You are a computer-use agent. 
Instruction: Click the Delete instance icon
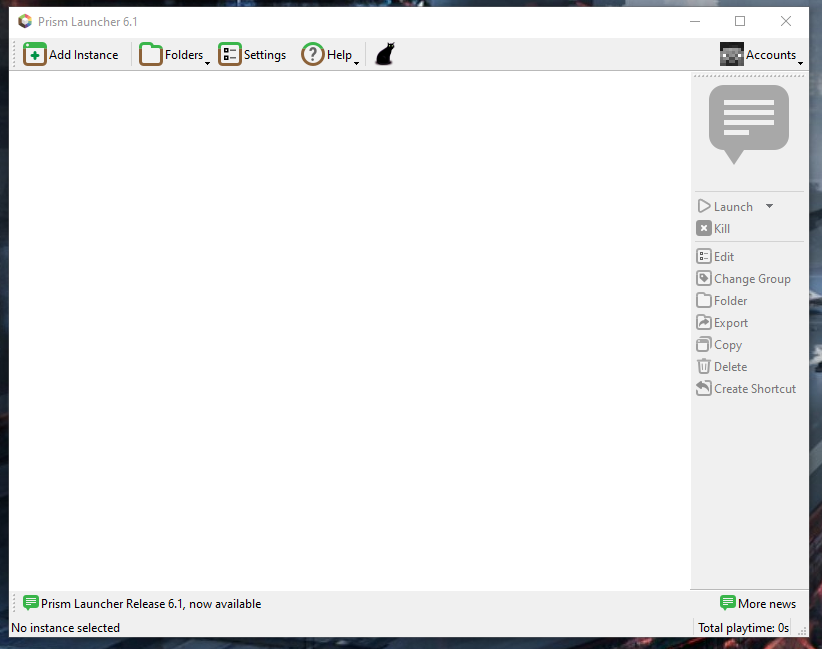pyautogui.click(x=702, y=366)
